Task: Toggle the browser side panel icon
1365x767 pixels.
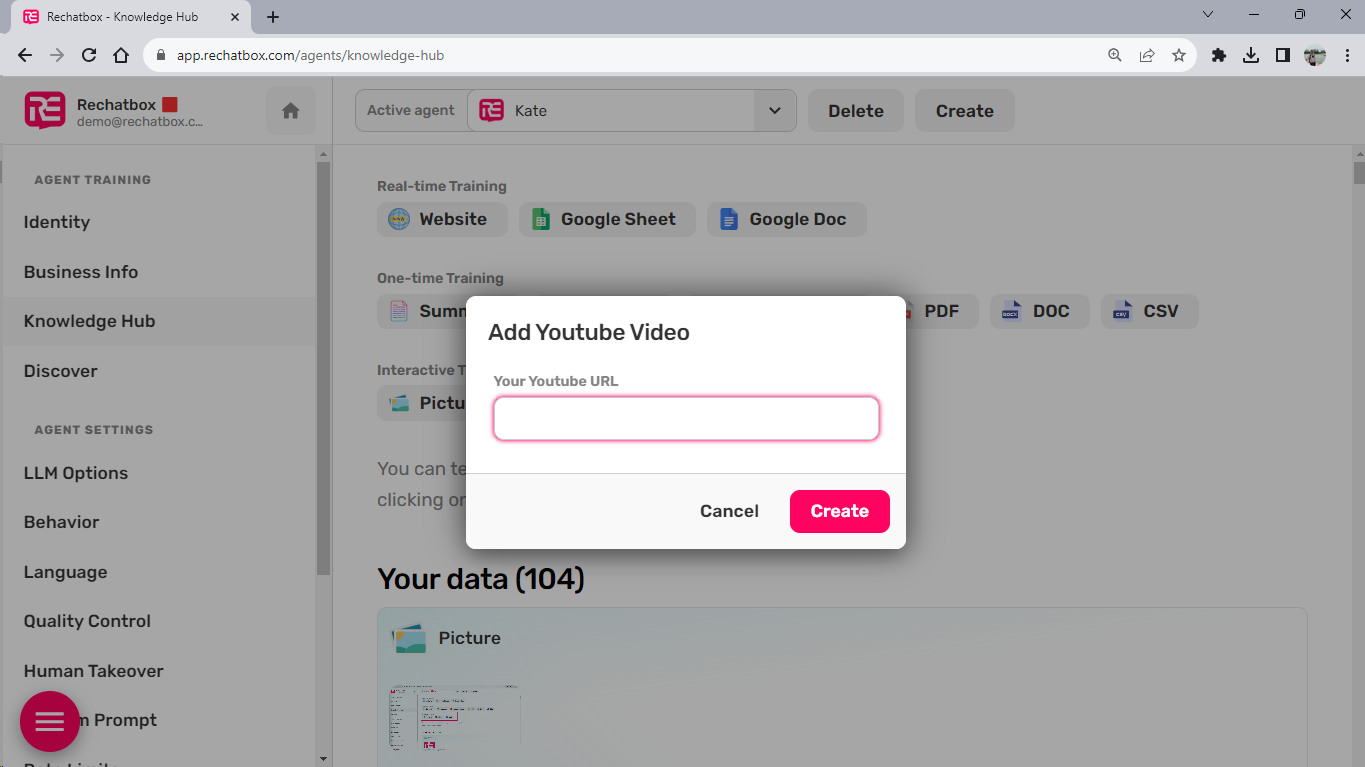Action: tap(1283, 56)
